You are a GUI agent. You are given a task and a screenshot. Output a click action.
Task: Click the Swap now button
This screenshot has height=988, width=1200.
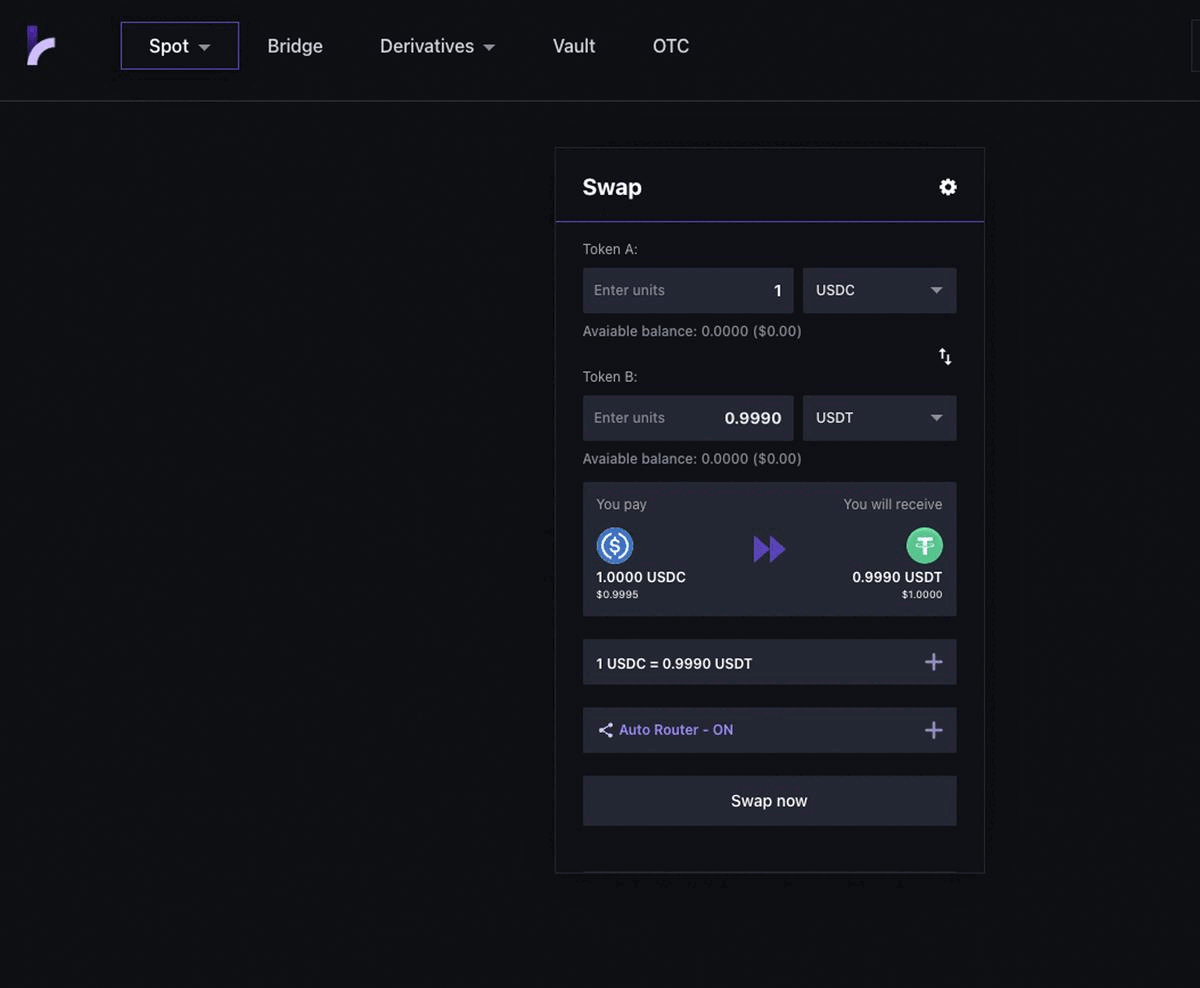769,801
